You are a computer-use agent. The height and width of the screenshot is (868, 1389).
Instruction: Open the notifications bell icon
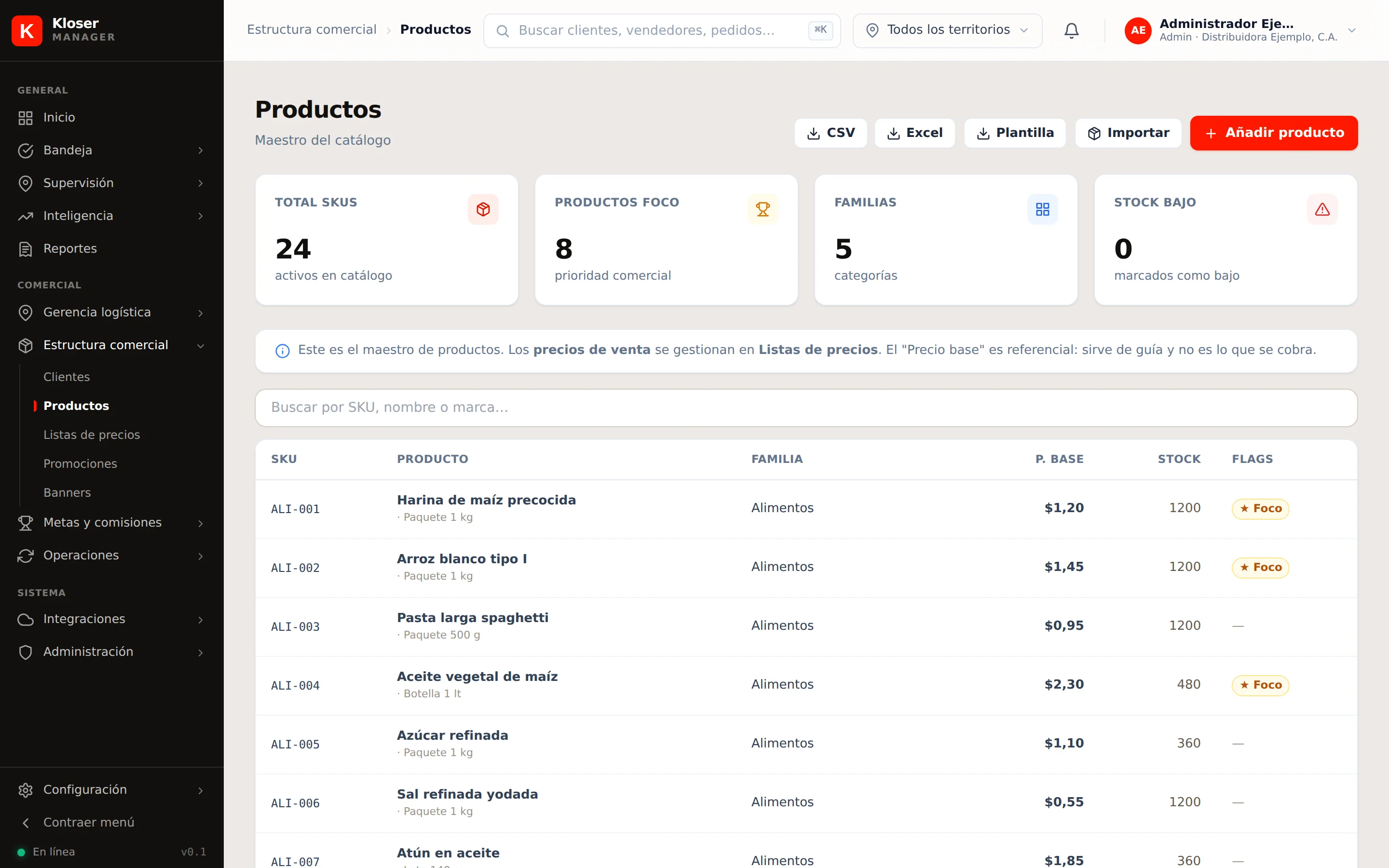1071,30
